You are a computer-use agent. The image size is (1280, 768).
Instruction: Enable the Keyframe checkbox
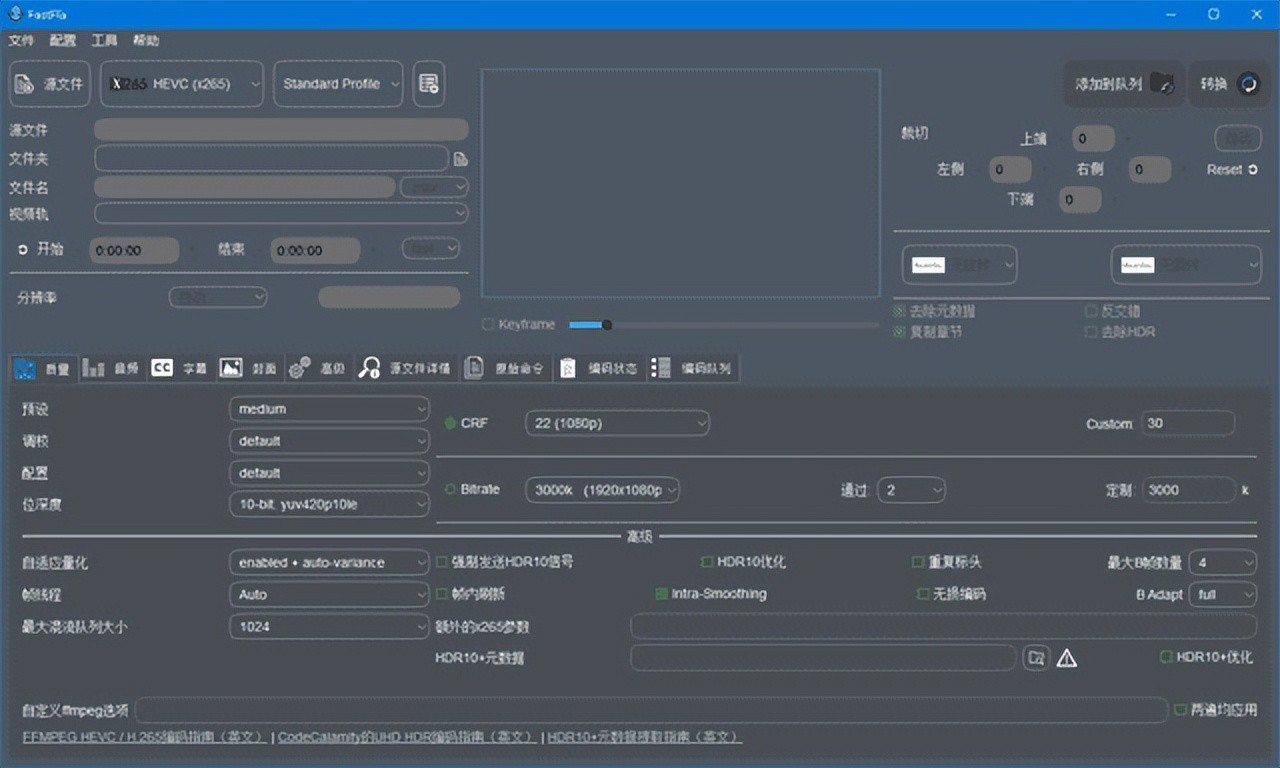[x=488, y=324]
